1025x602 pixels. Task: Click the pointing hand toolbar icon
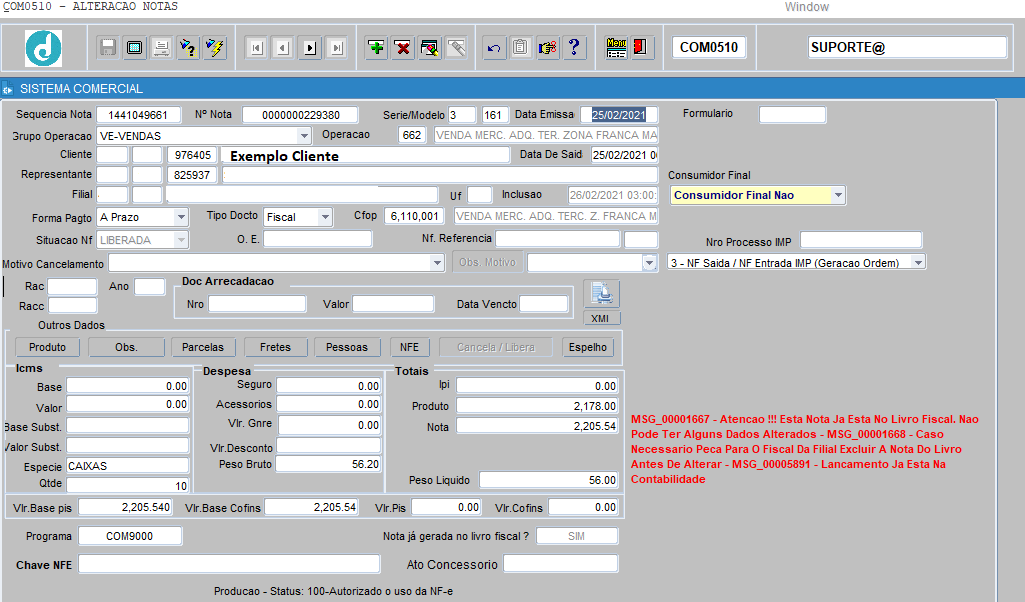click(x=548, y=48)
